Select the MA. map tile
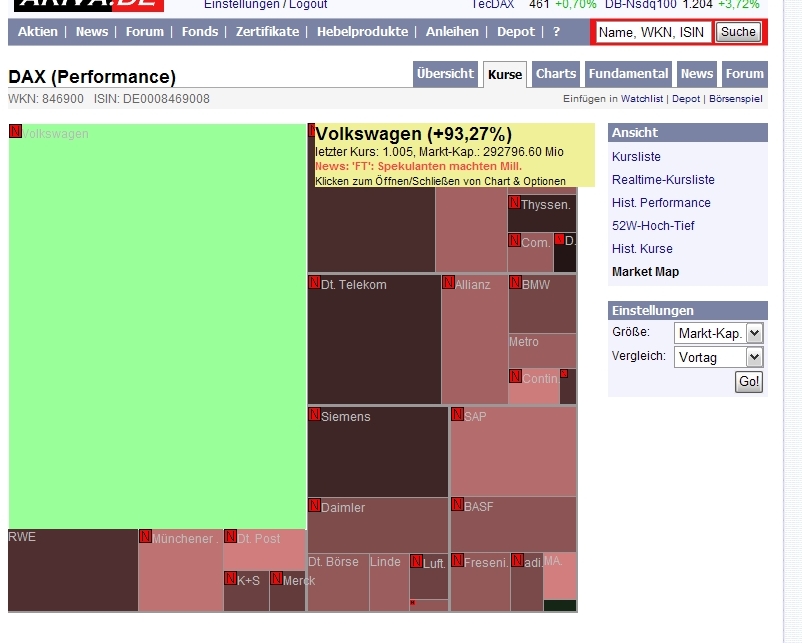802x643 pixels. (560, 576)
